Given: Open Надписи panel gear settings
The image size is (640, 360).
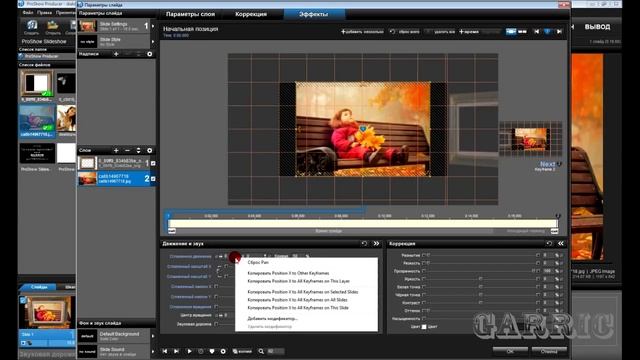Looking at the screenshot, I should tap(149, 54).
